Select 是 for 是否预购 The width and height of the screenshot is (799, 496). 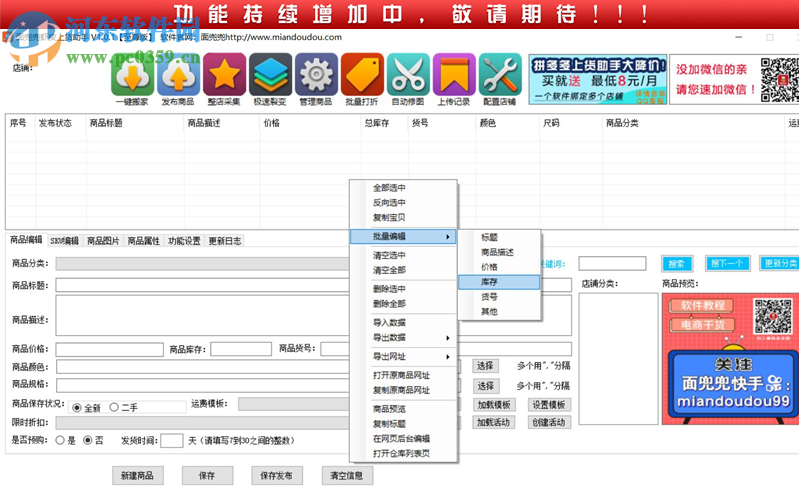coord(60,440)
